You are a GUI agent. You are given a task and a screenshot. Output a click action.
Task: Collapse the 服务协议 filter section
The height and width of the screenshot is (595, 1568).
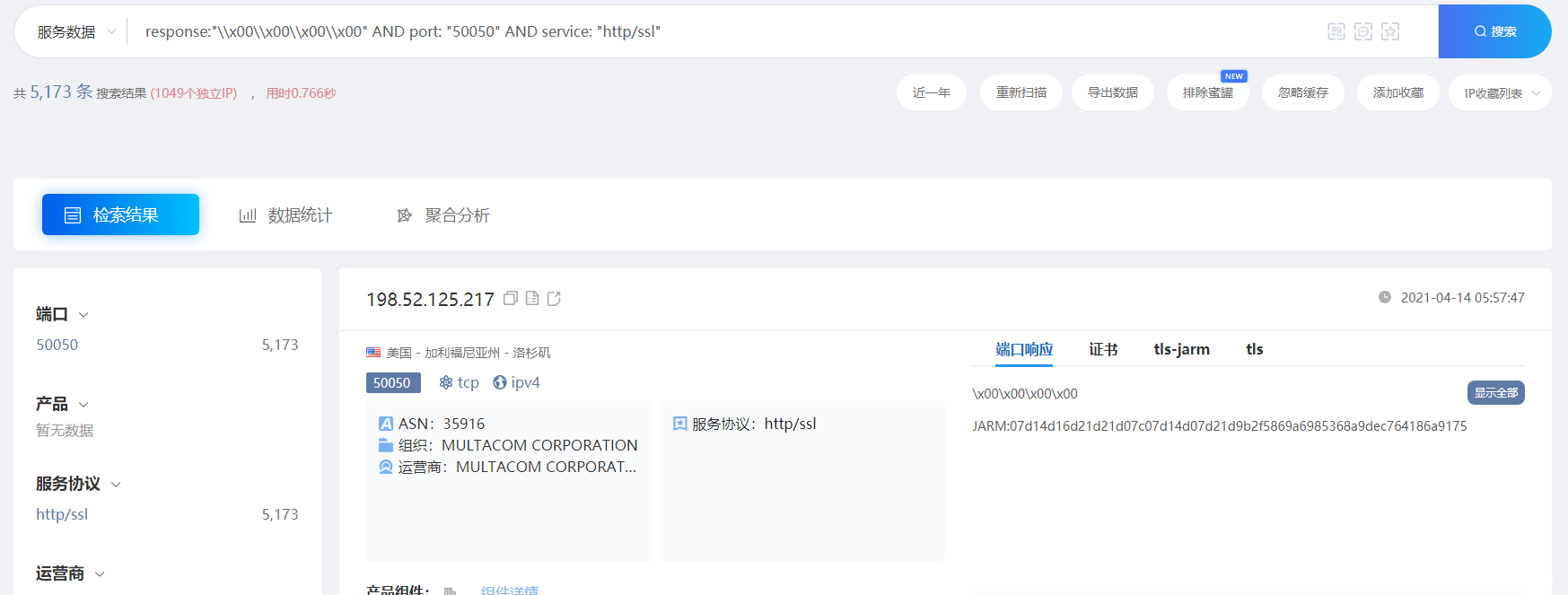pos(116,485)
